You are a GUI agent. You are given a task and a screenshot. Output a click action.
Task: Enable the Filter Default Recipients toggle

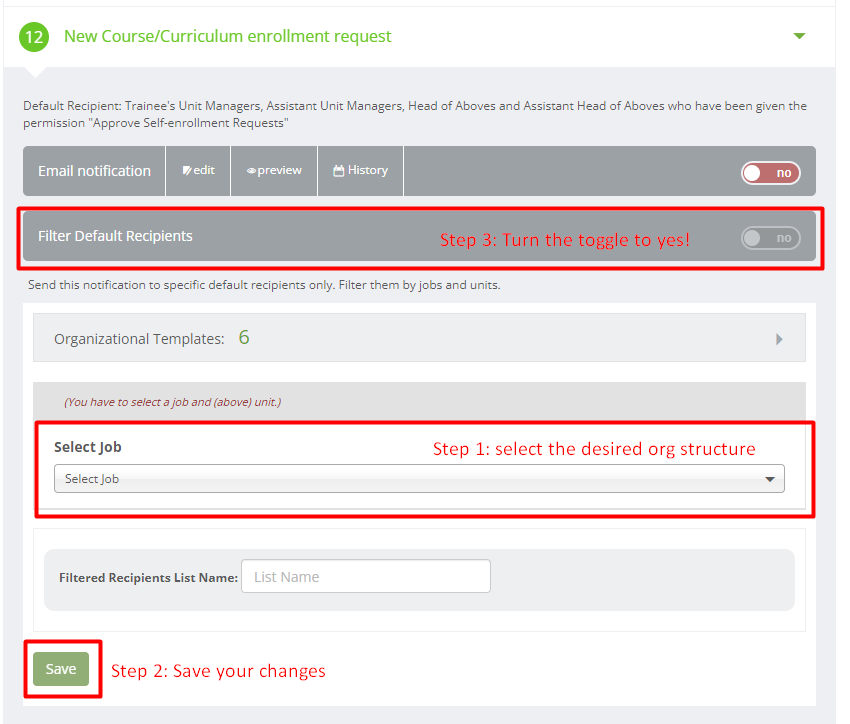(770, 238)
